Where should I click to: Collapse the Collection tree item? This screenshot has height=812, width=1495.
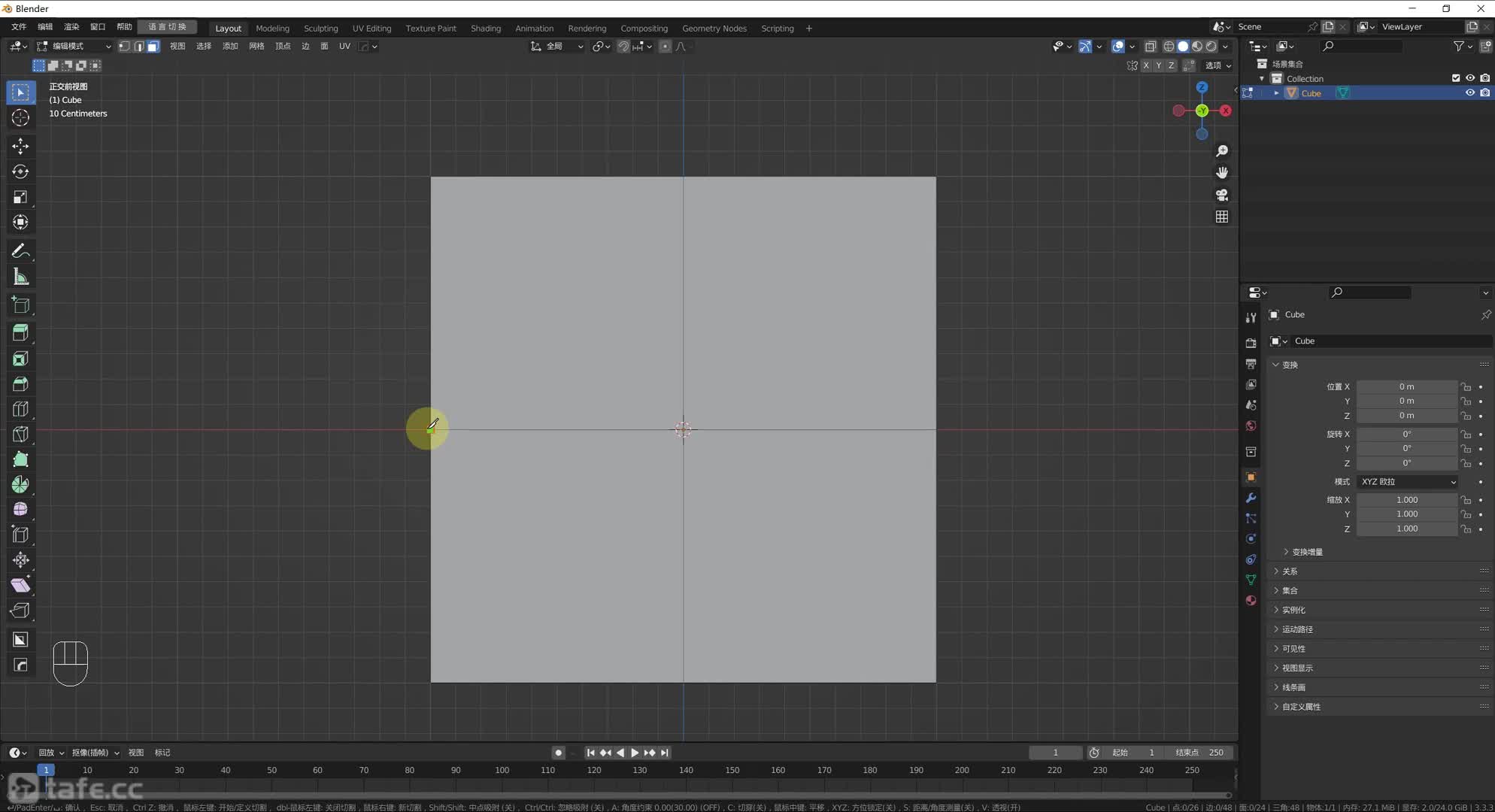(x=1262, y=78)
